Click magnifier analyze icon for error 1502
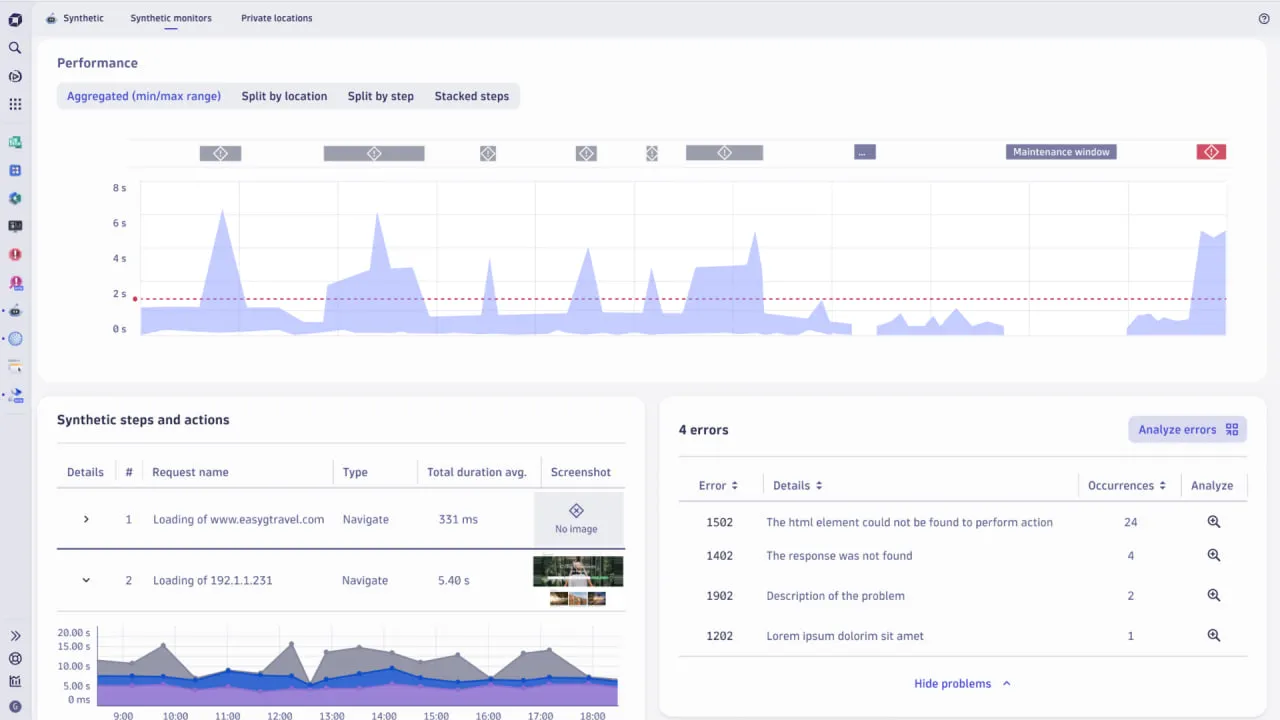 tap(1213, 522)
